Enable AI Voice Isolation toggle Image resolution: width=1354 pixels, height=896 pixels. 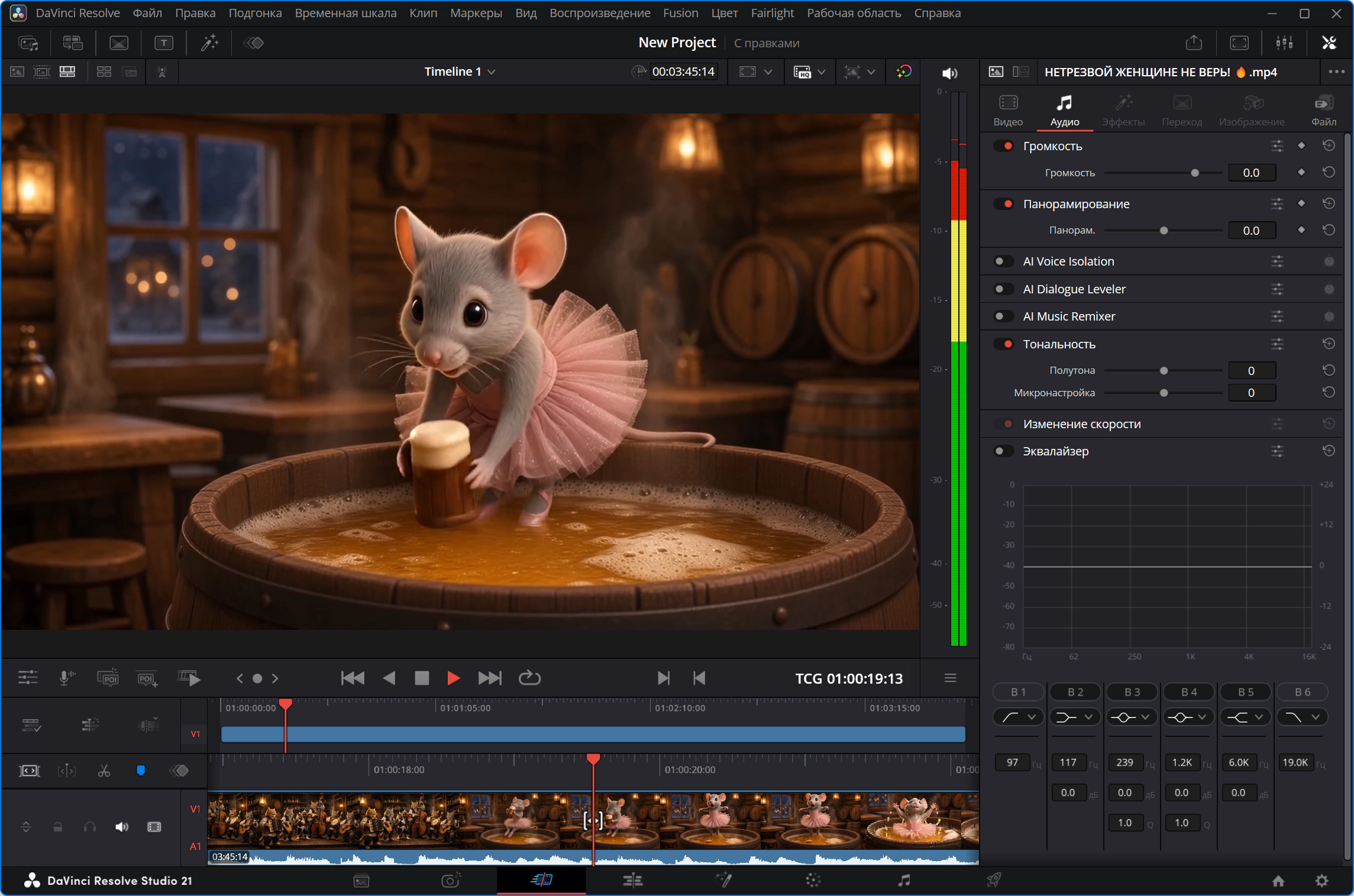click(1003, 261)
